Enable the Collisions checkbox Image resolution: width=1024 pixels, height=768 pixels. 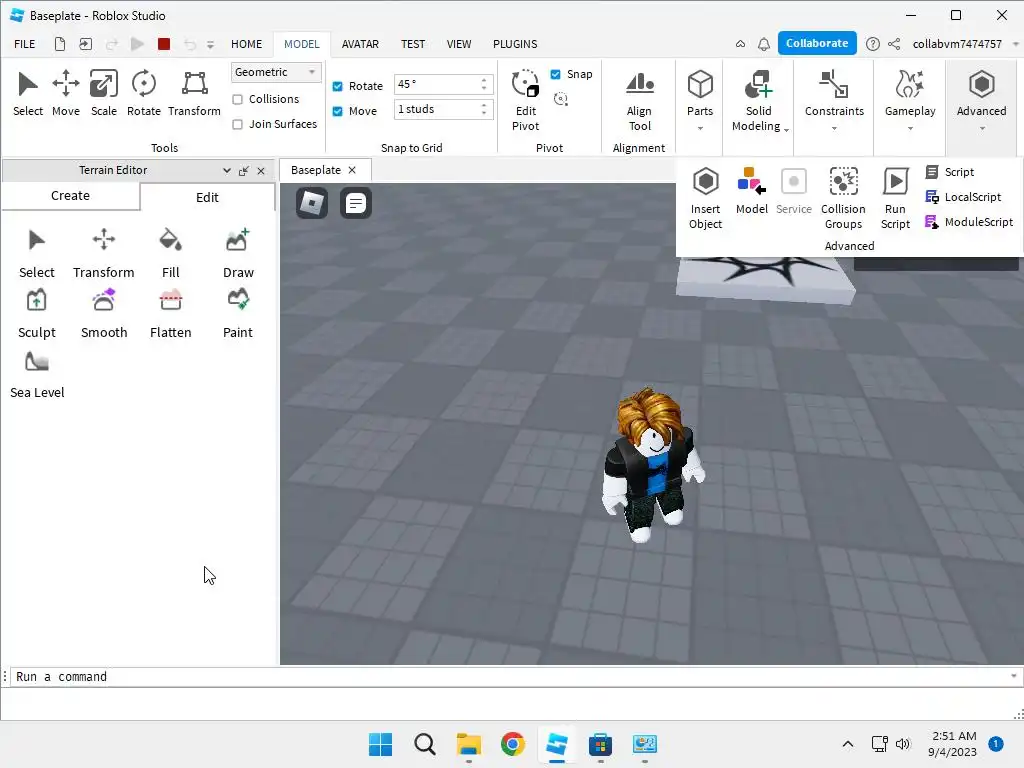point(238,99)
